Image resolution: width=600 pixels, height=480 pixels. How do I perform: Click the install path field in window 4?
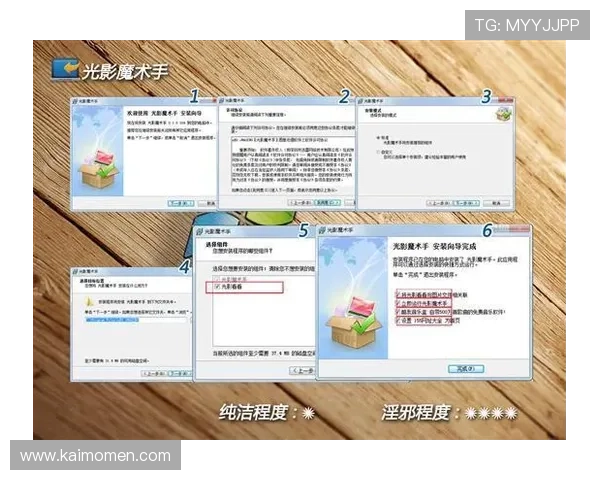136,320
